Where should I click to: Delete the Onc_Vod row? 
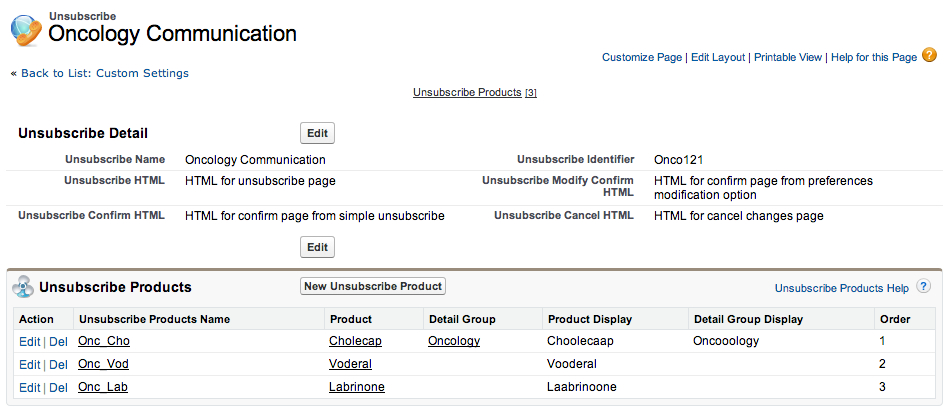(58, 364)
